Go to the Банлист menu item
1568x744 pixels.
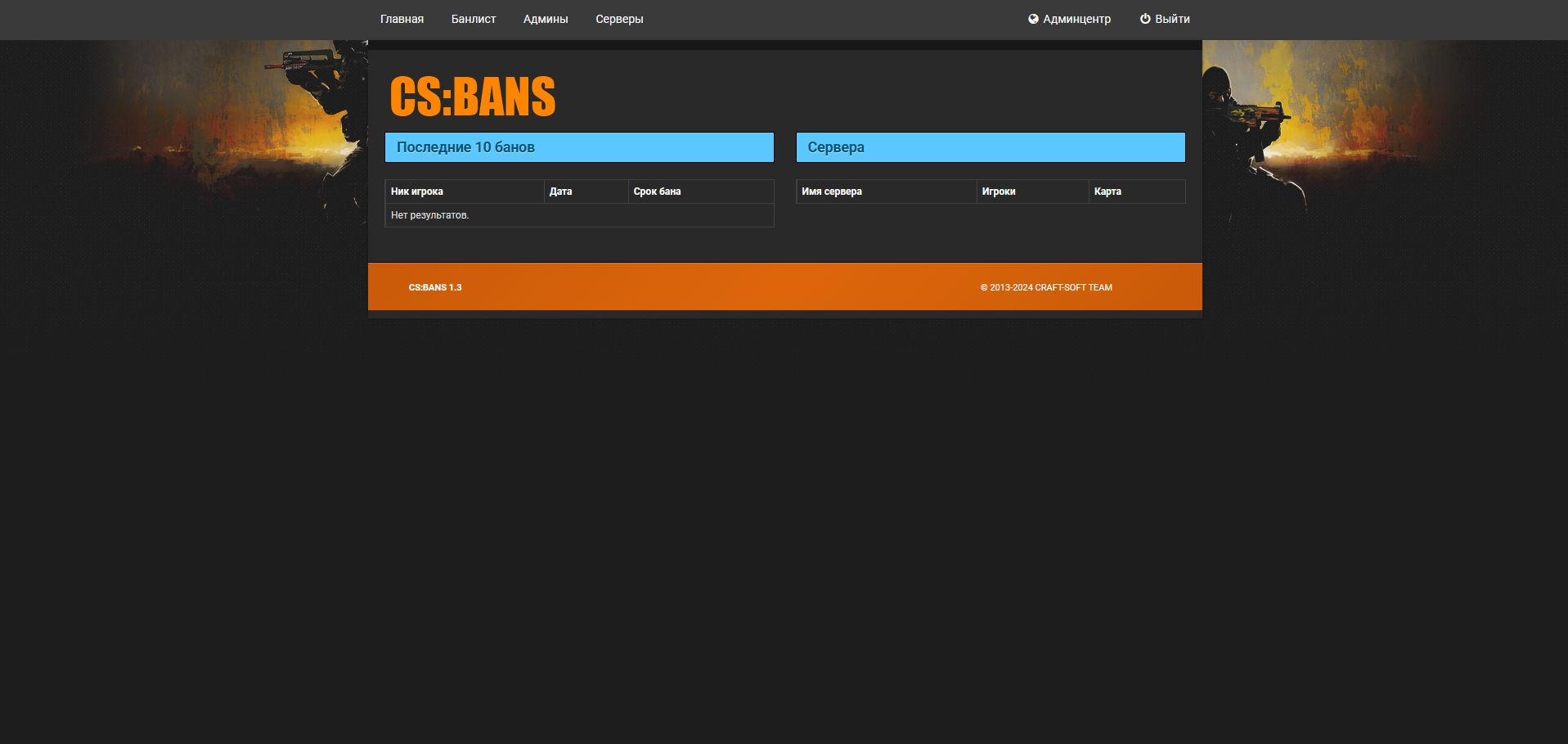coord(474,19)
